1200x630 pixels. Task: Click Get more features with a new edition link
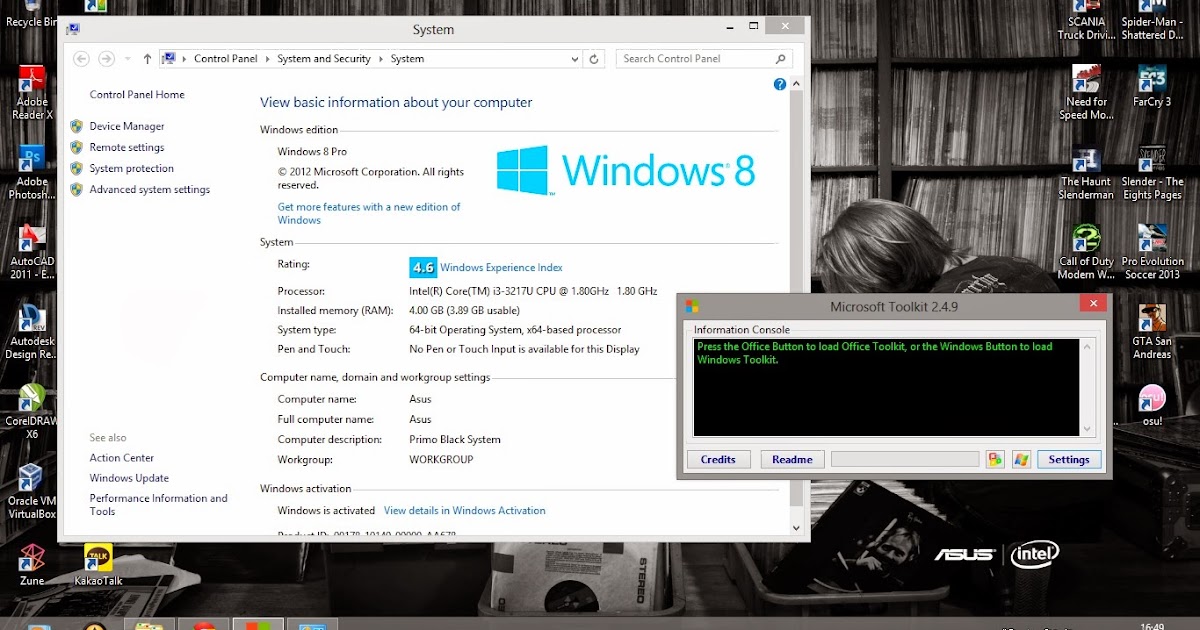click(x=369, y=213)
